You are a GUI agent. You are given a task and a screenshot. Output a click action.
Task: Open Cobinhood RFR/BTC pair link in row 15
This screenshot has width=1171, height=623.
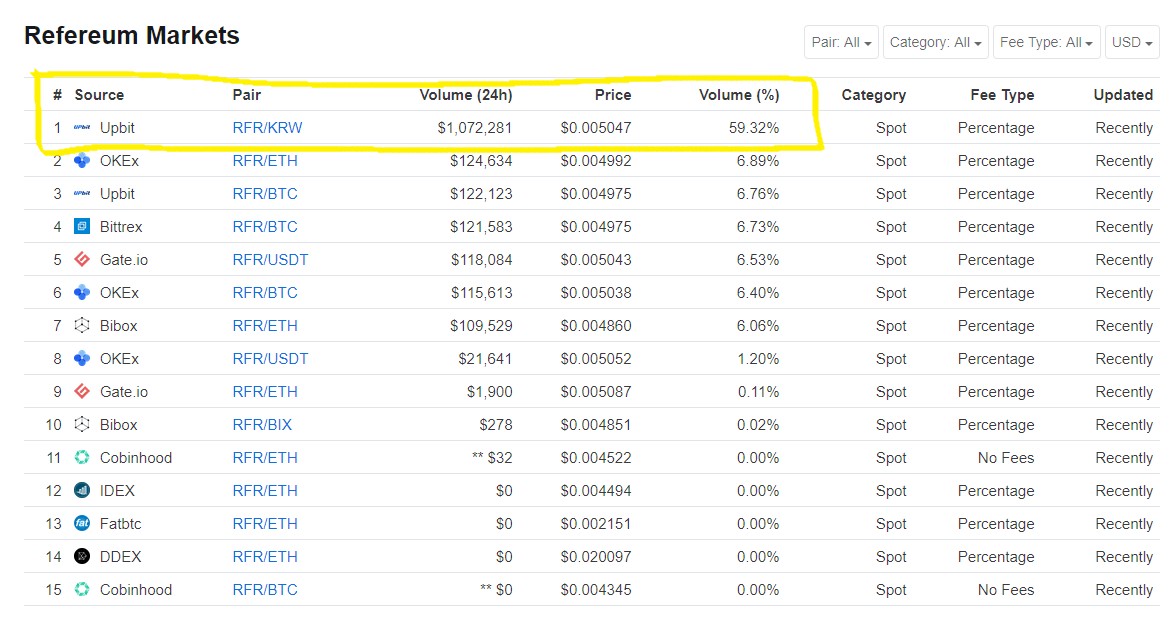tap(265, 589)
